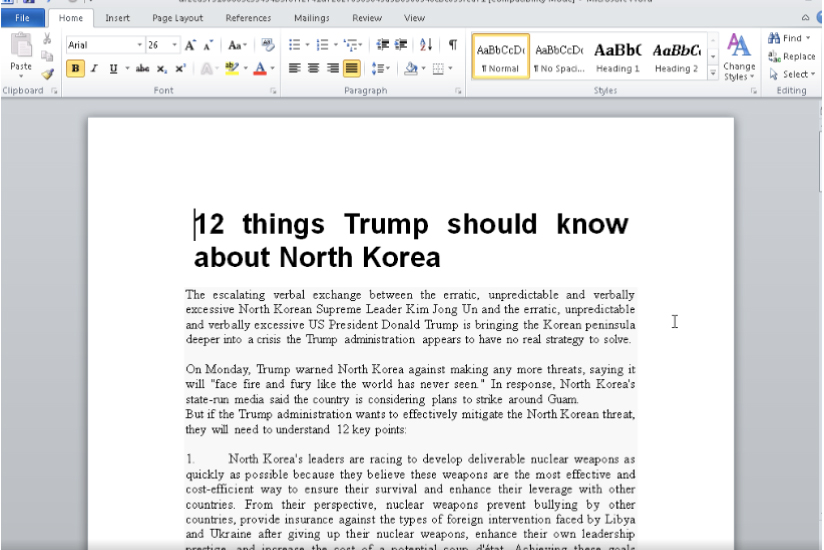Image resolution: width=824 pixels, height=550 pixels.
Task: Apply red font color
Action: tap(260, 69)
